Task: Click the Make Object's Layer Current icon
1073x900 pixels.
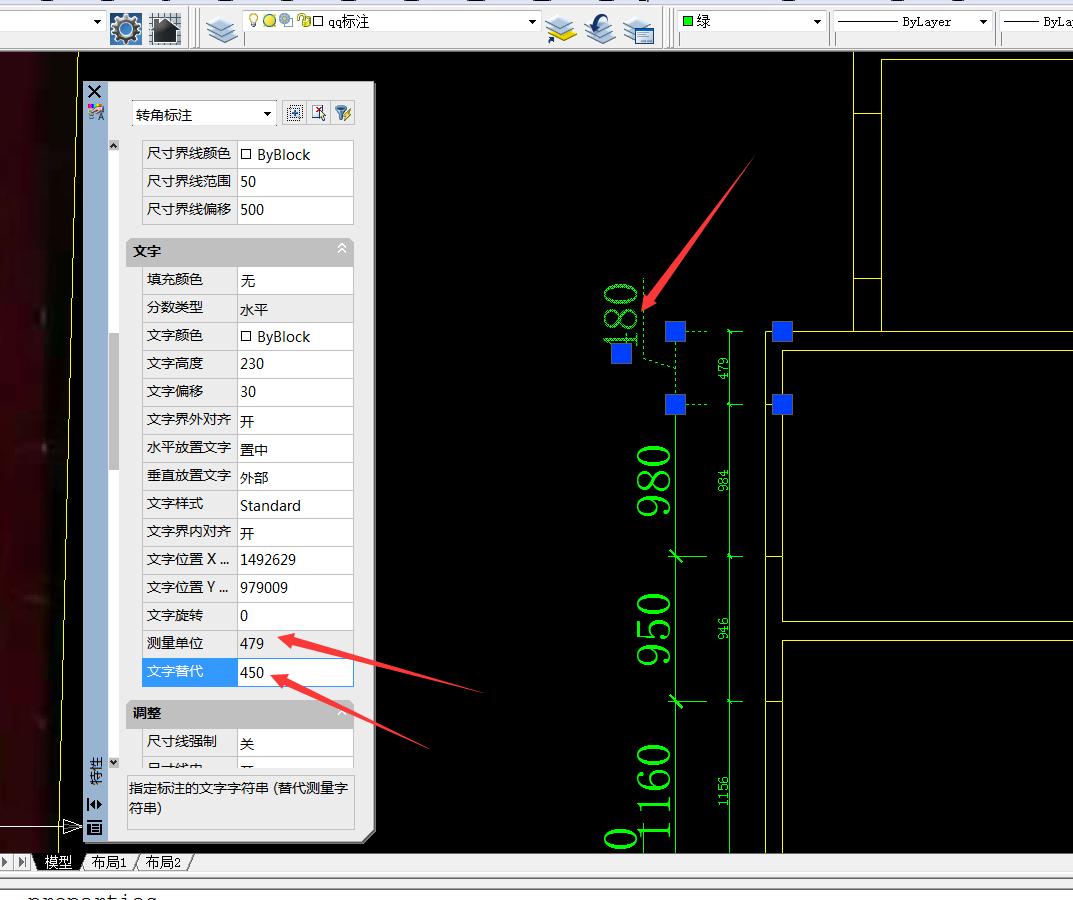Action: click(560, 28)
